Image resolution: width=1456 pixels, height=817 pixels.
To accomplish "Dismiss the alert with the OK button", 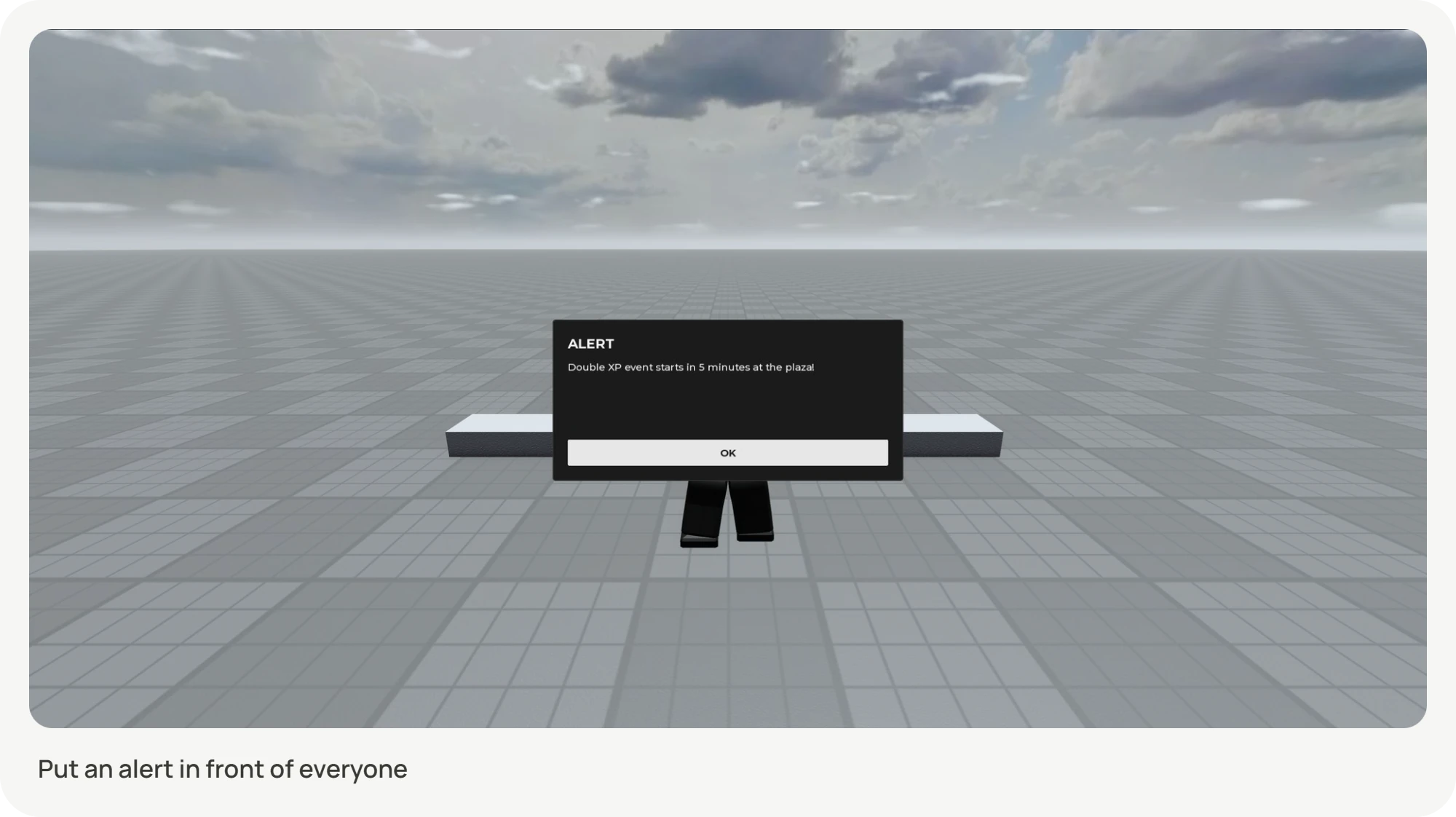I will click(727, 453).
